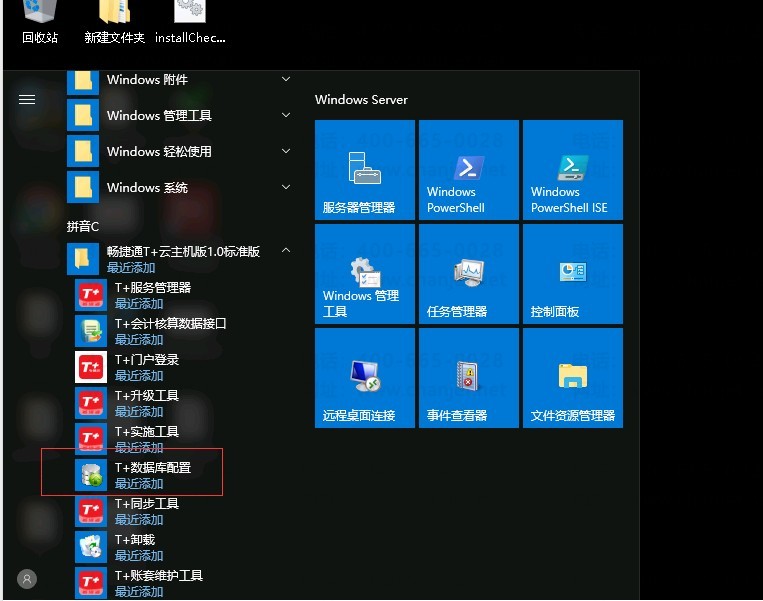The width and height of the screenshot is (763, 601).
Task: Click T+卸载 uninstall icon
Action: pos(91,547)
